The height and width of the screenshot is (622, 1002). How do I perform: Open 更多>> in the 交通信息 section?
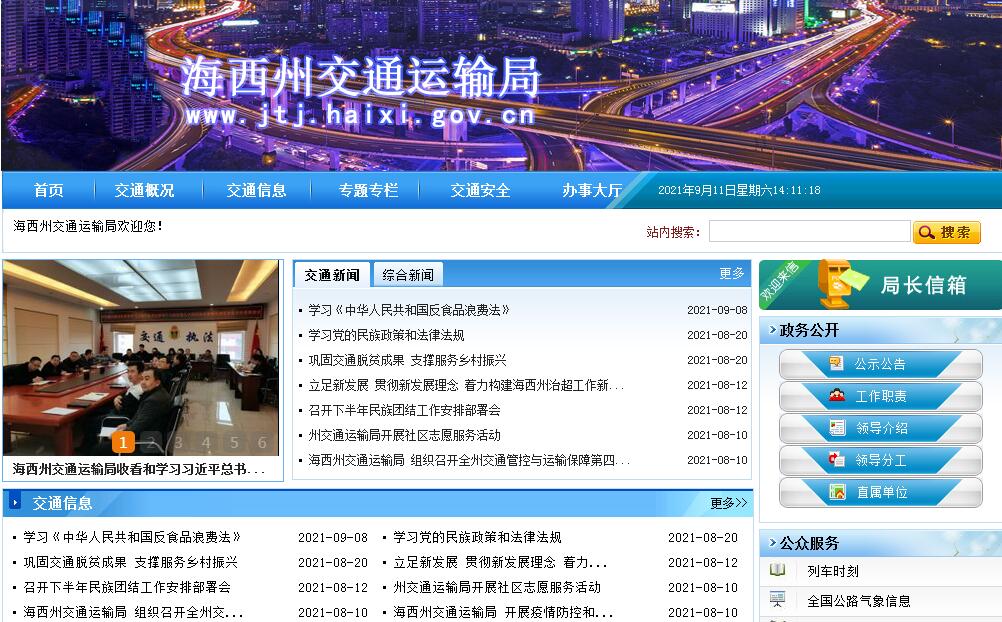click(x=728, y=503)
